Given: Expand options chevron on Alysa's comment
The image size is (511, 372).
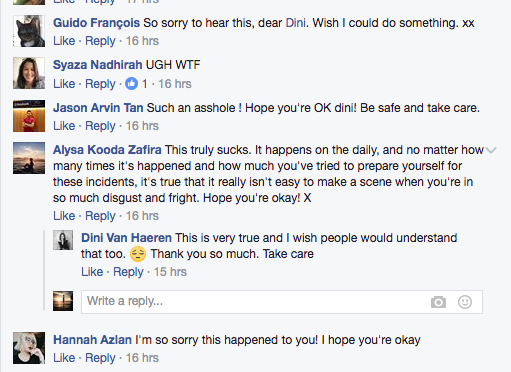Looking at the screenshot, I should coord(491,150).
